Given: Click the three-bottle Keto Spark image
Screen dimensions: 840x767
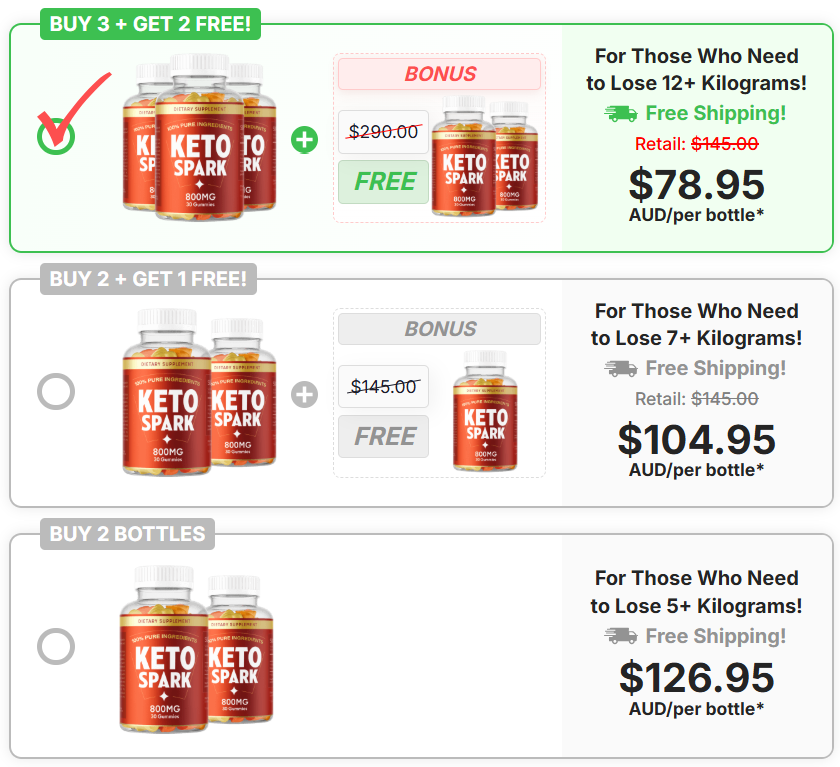Looking at the screenshot, I should pyautogui.click(x=200, y=132).
